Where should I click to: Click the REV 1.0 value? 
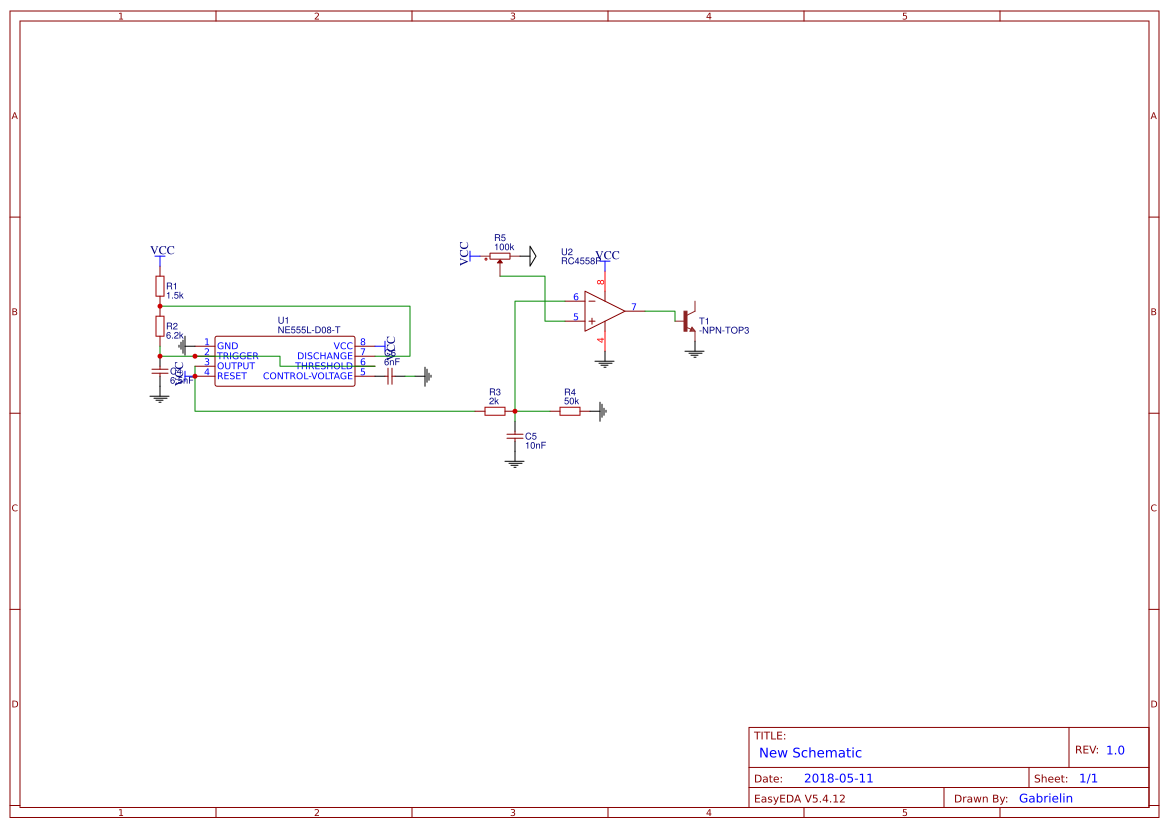tap(1115, 750)
